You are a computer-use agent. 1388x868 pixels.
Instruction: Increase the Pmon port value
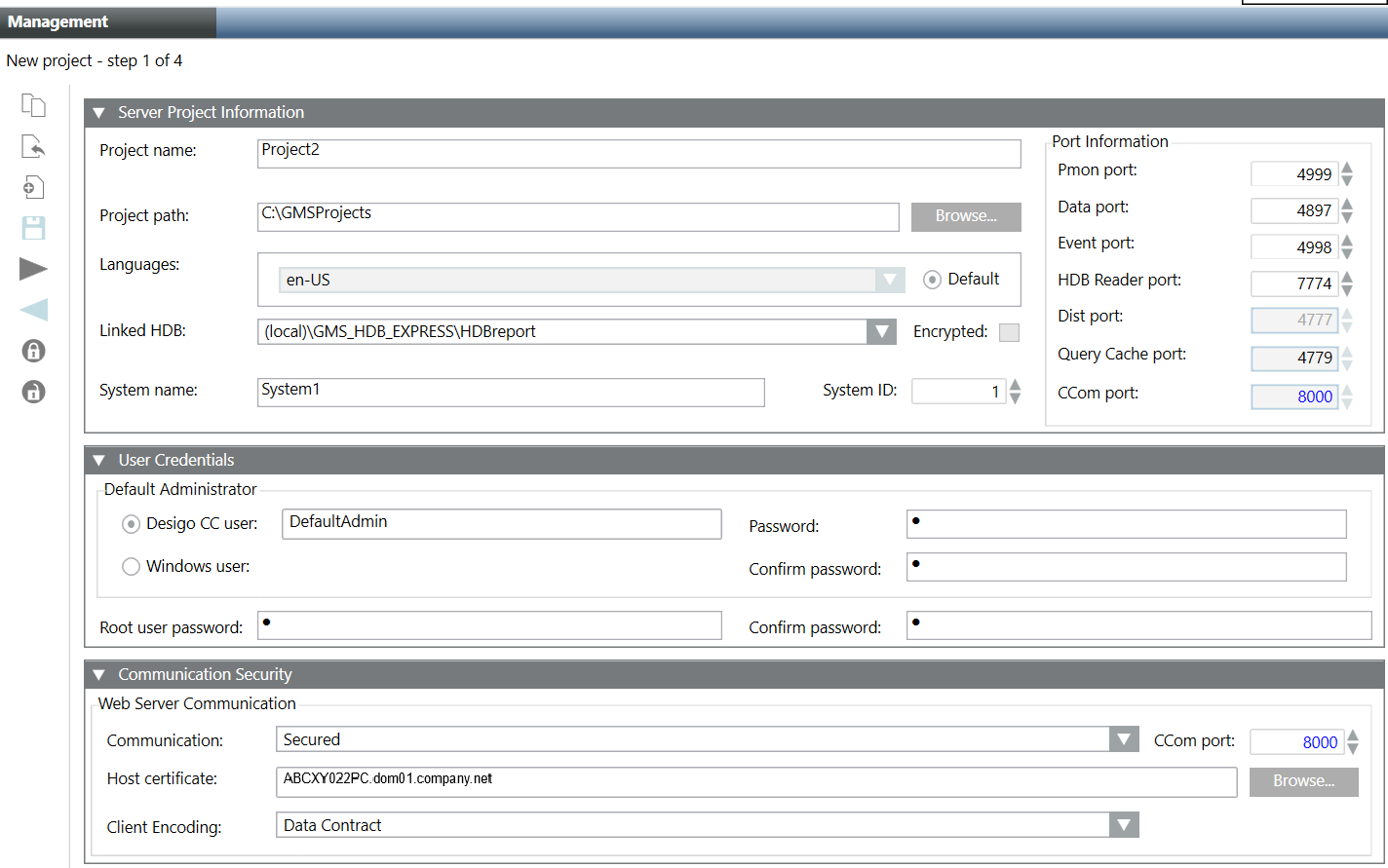click(x=1347, y=168)
